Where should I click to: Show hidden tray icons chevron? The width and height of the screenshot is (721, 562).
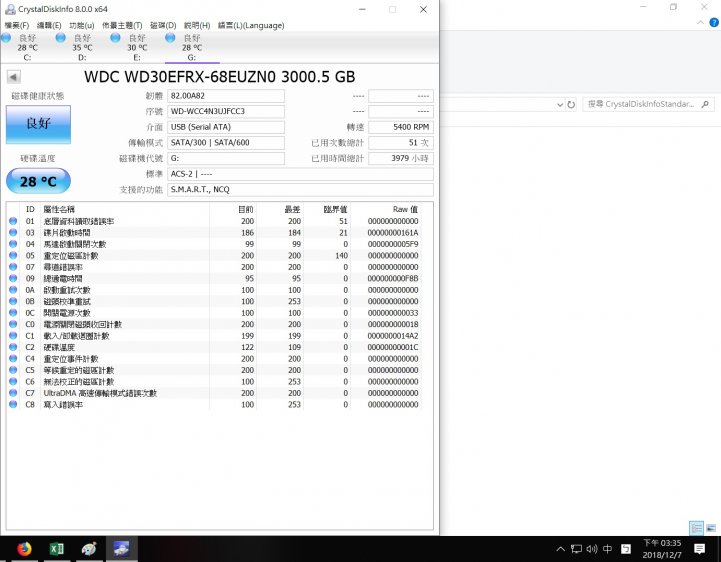click(x=561, y=549)
